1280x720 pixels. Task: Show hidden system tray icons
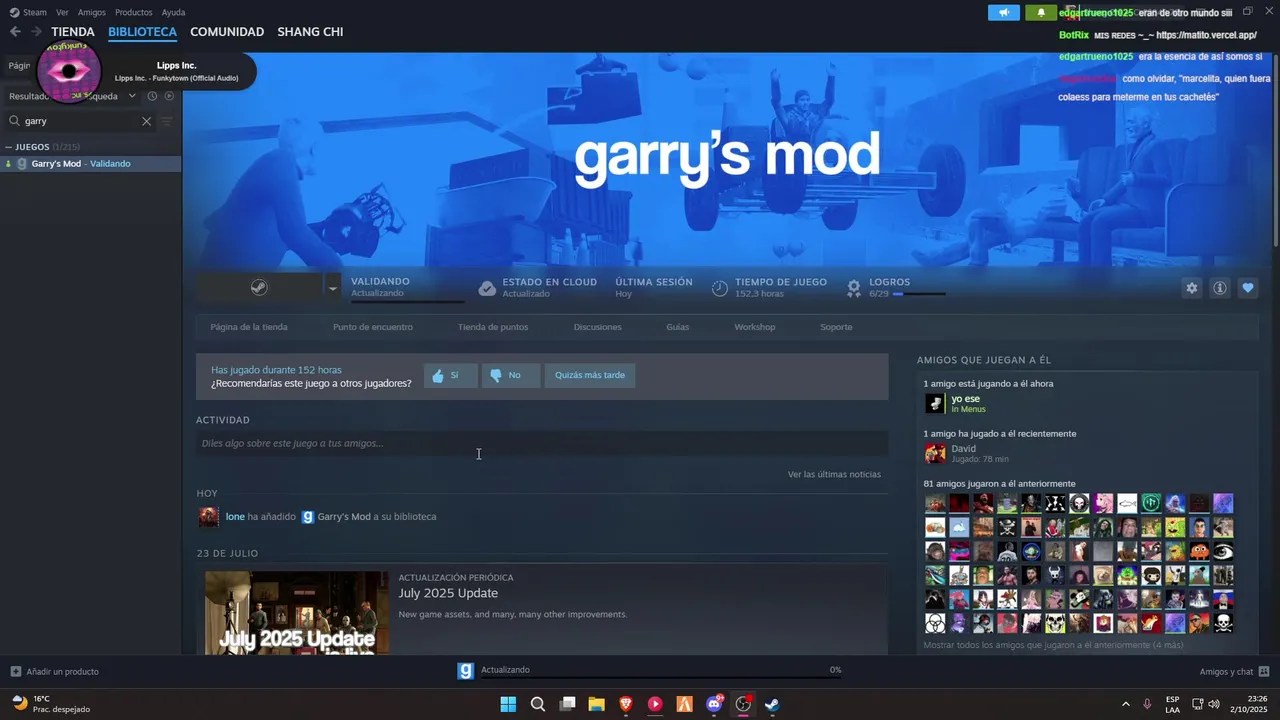[x=1125, y=704]
